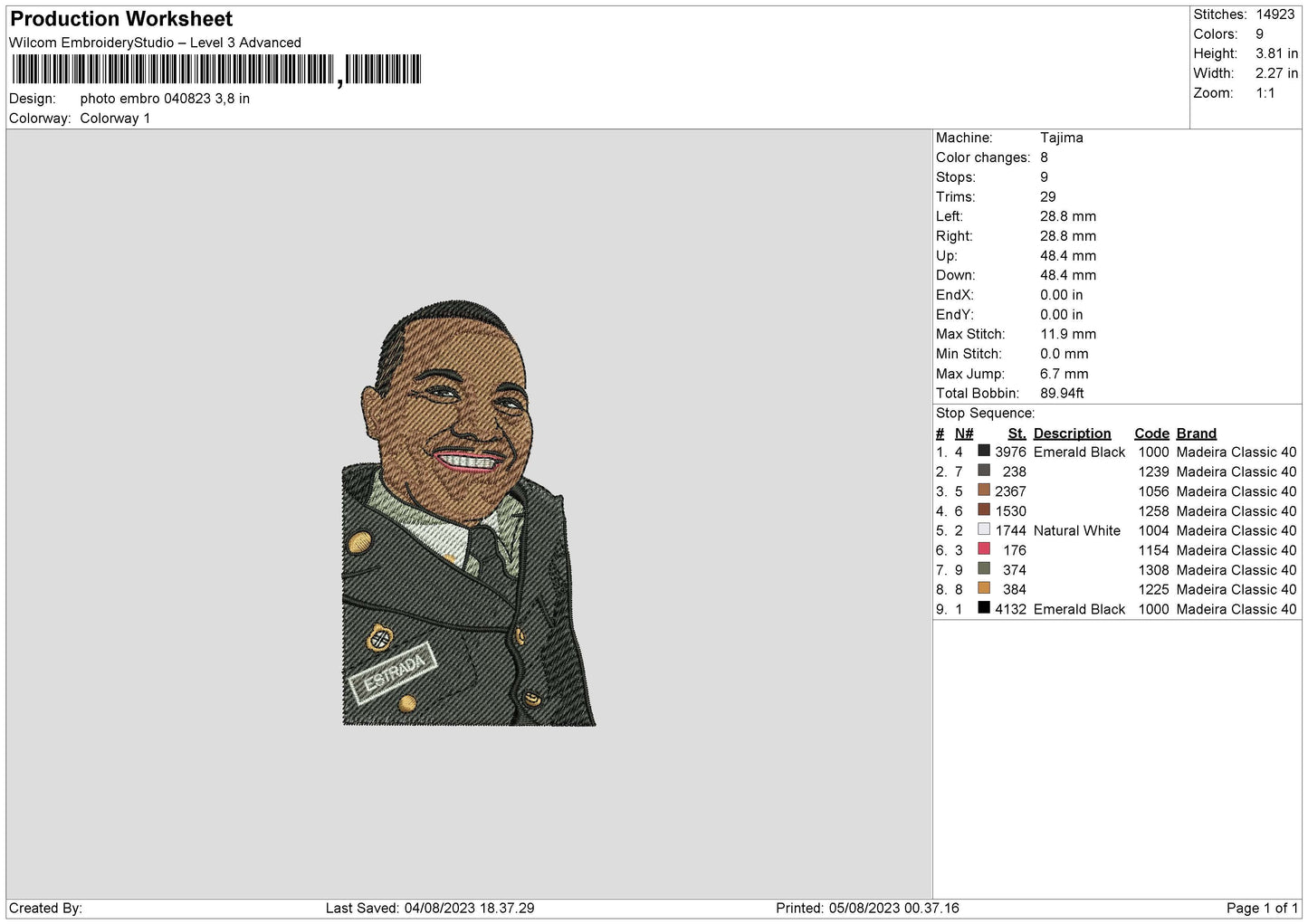Click the zoom value '1:1'
The height and width of the screenshot is (924, 1308).
tap(1265, 93)
